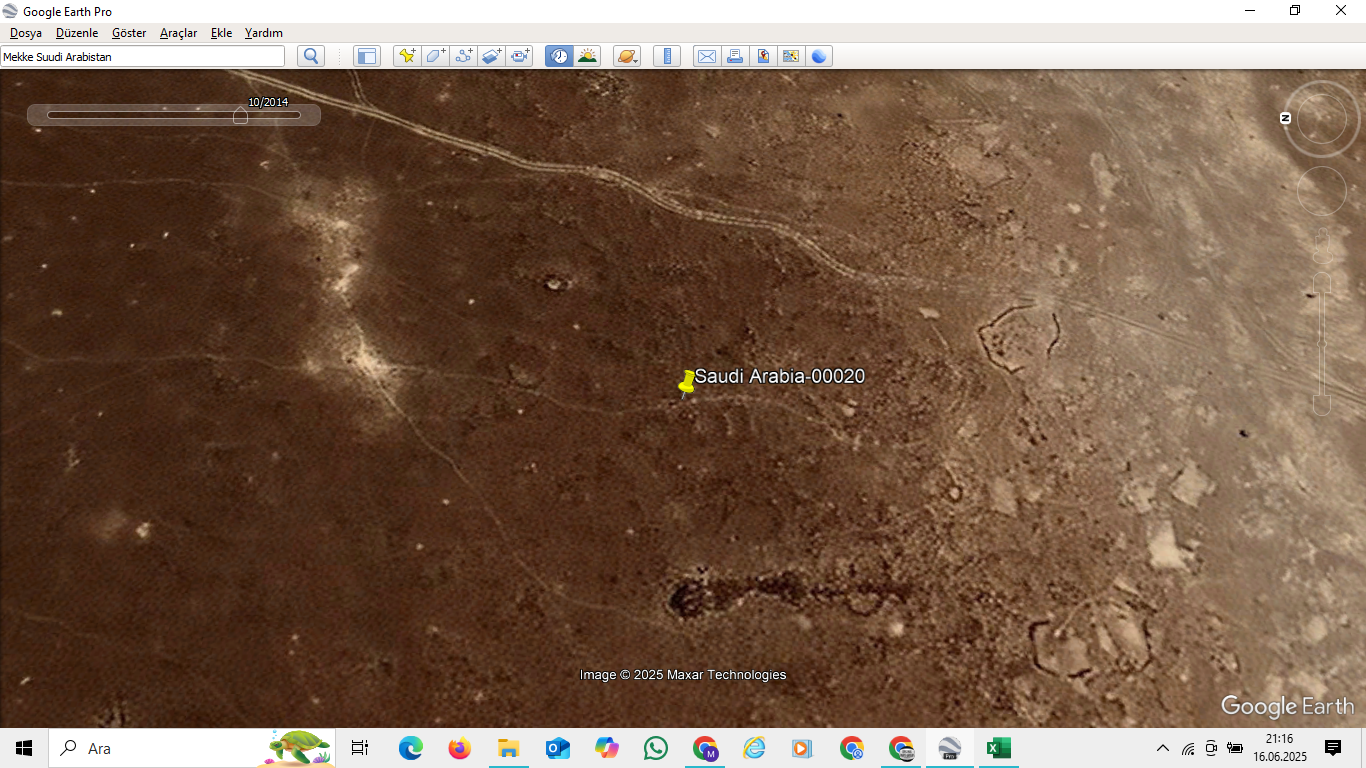
Task: Click the vertical zoom slider
Action: [x=1322, y=344]
